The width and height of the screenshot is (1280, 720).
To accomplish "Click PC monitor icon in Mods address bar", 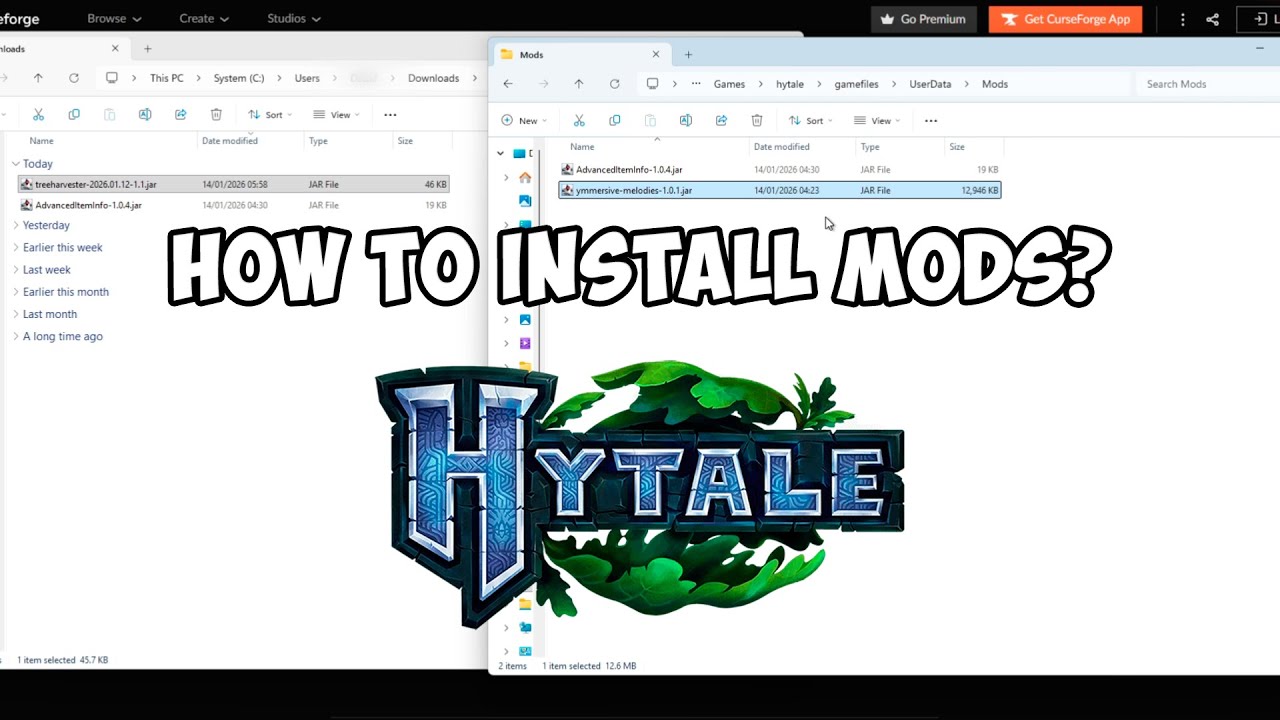I will [x=653, y=84].
